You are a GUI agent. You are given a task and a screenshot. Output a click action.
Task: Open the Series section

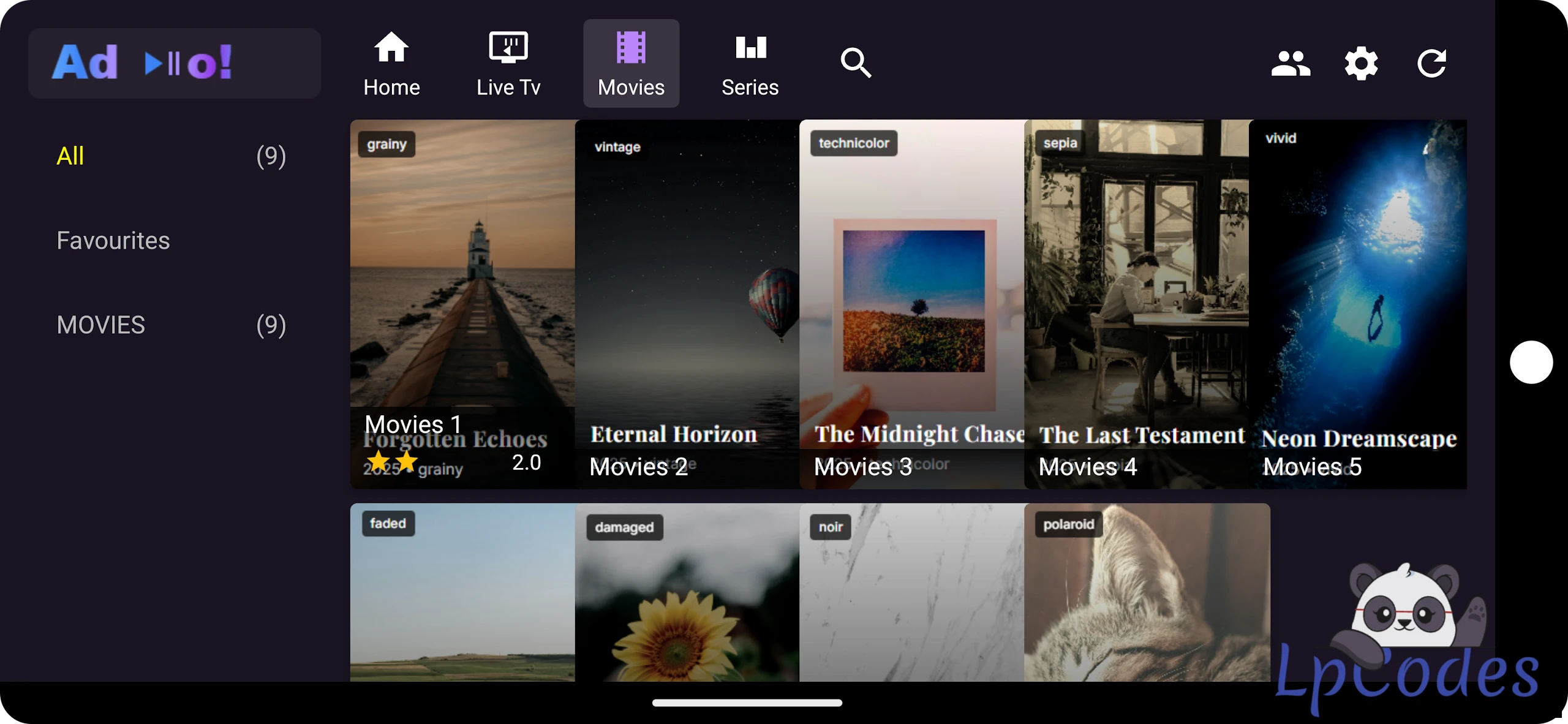coord(750,64)
